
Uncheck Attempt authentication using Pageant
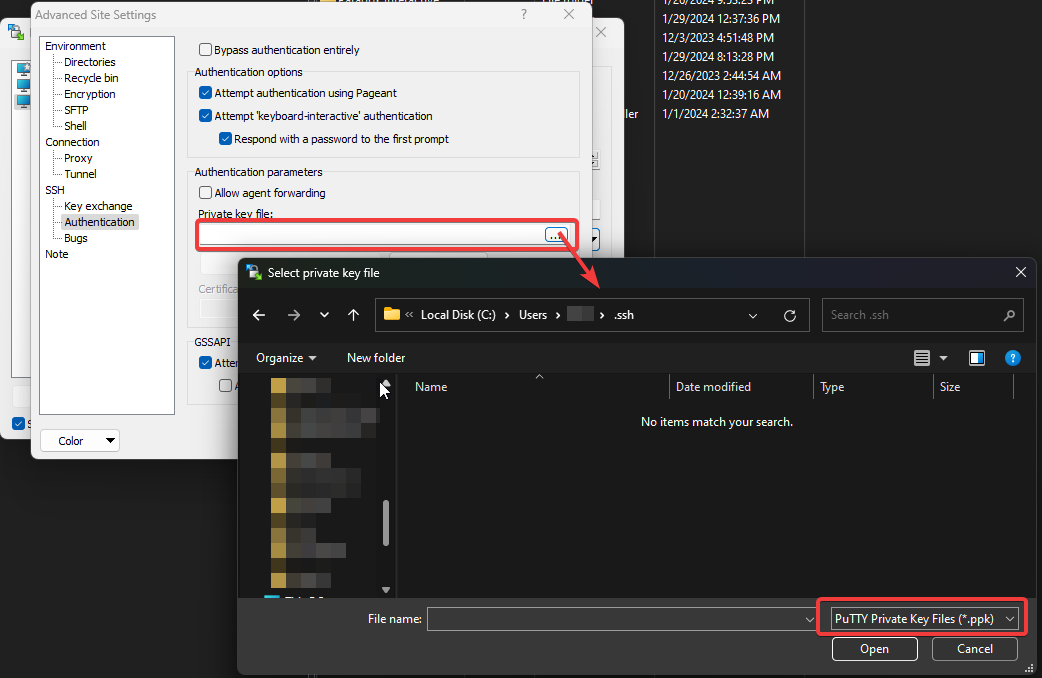(x=206, y=92)
